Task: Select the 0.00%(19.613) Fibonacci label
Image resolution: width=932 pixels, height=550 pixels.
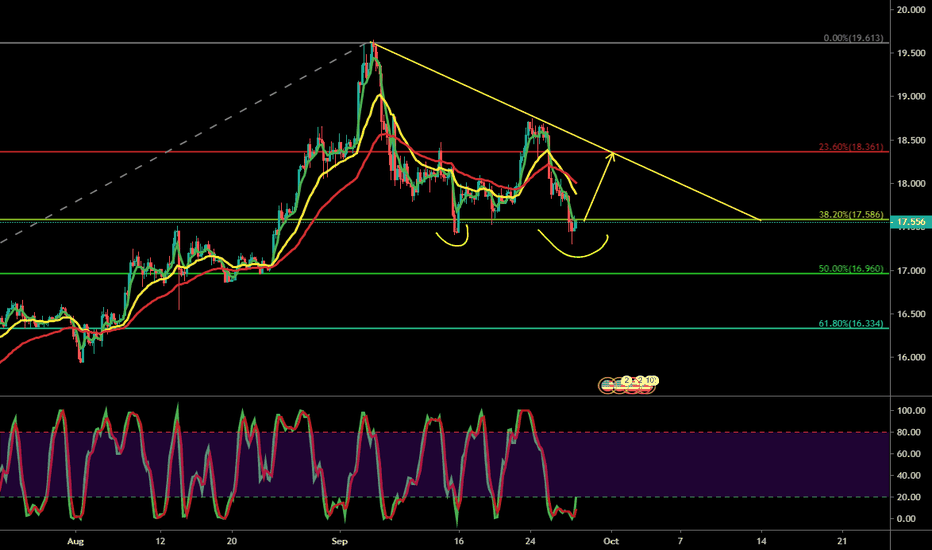Action: point(853,38)
